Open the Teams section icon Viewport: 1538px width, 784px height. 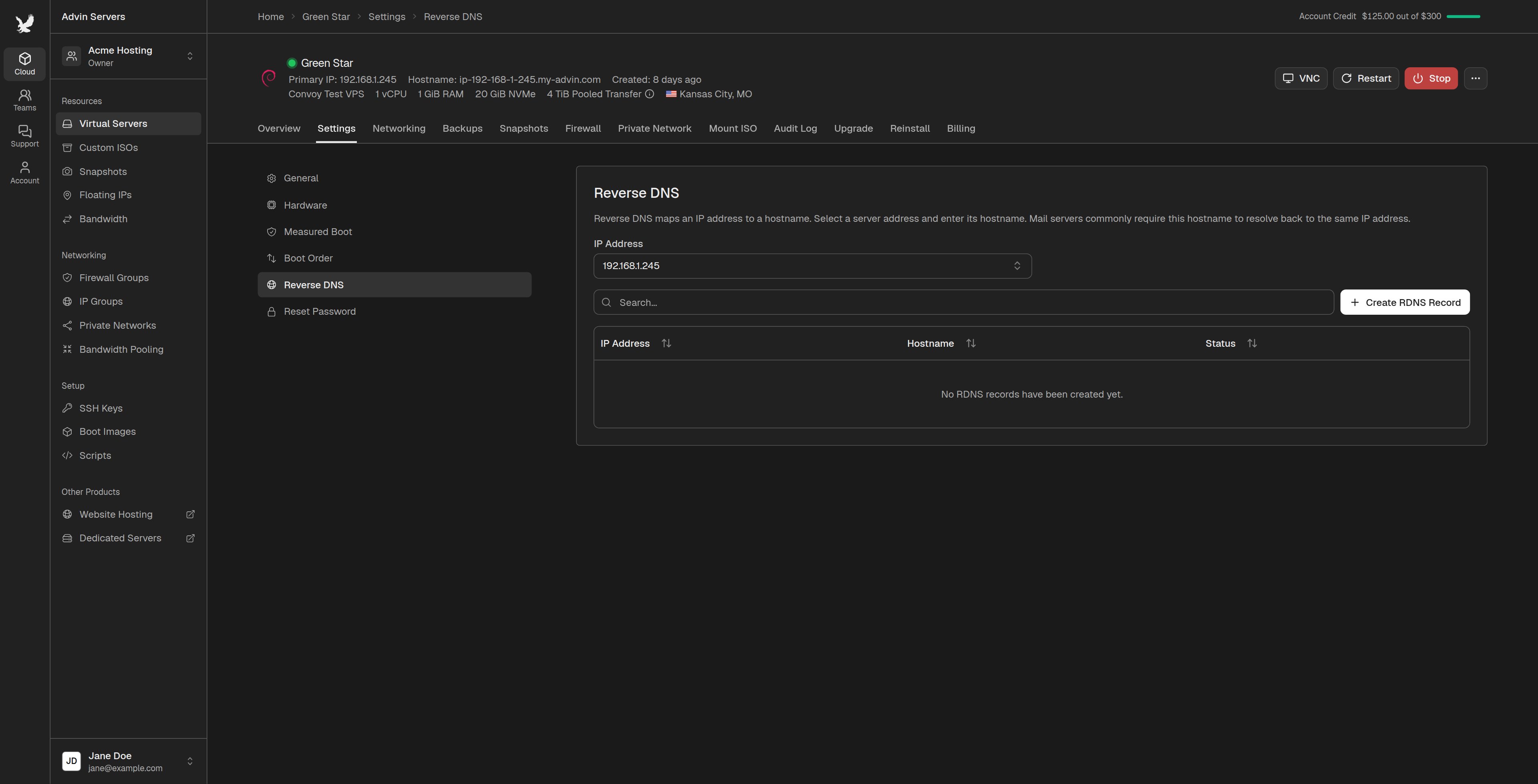pos(24,100)
